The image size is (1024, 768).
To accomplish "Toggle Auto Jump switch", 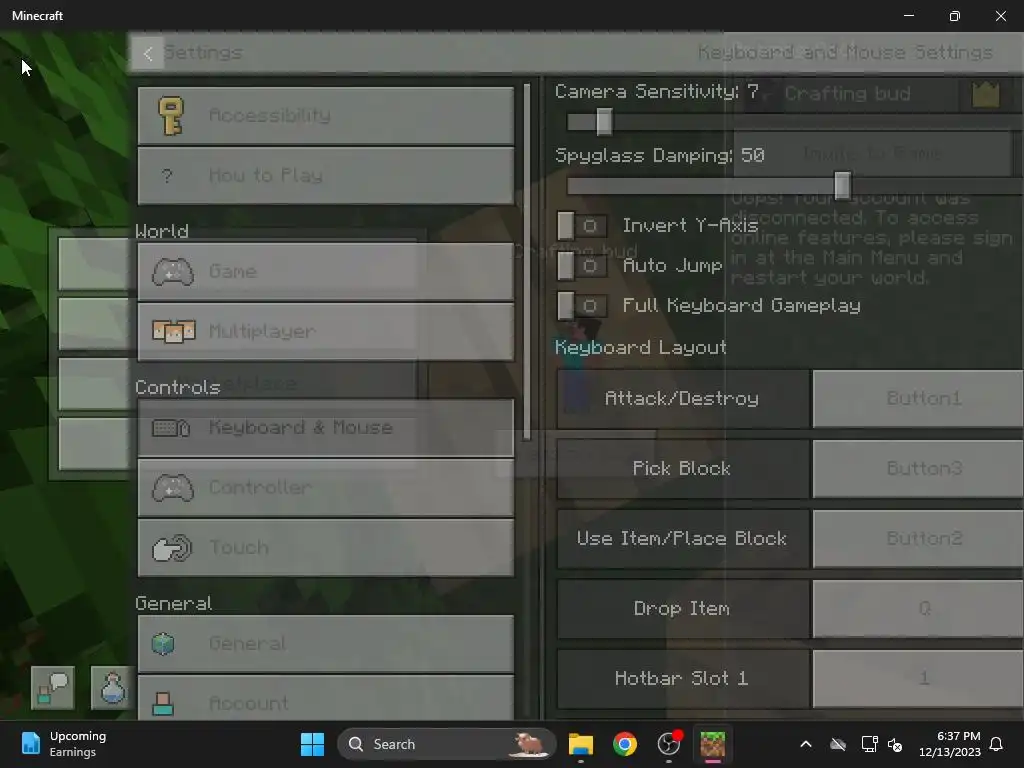I will click(582, 266).
